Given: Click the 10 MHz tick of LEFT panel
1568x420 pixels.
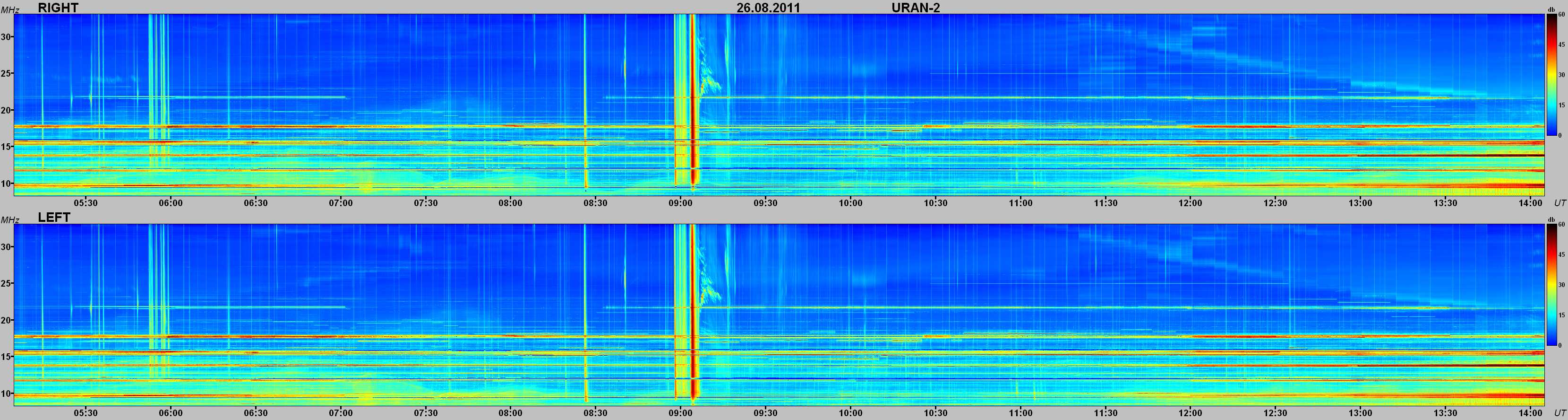Looking at the screenshot, I should tap(6, 394).
